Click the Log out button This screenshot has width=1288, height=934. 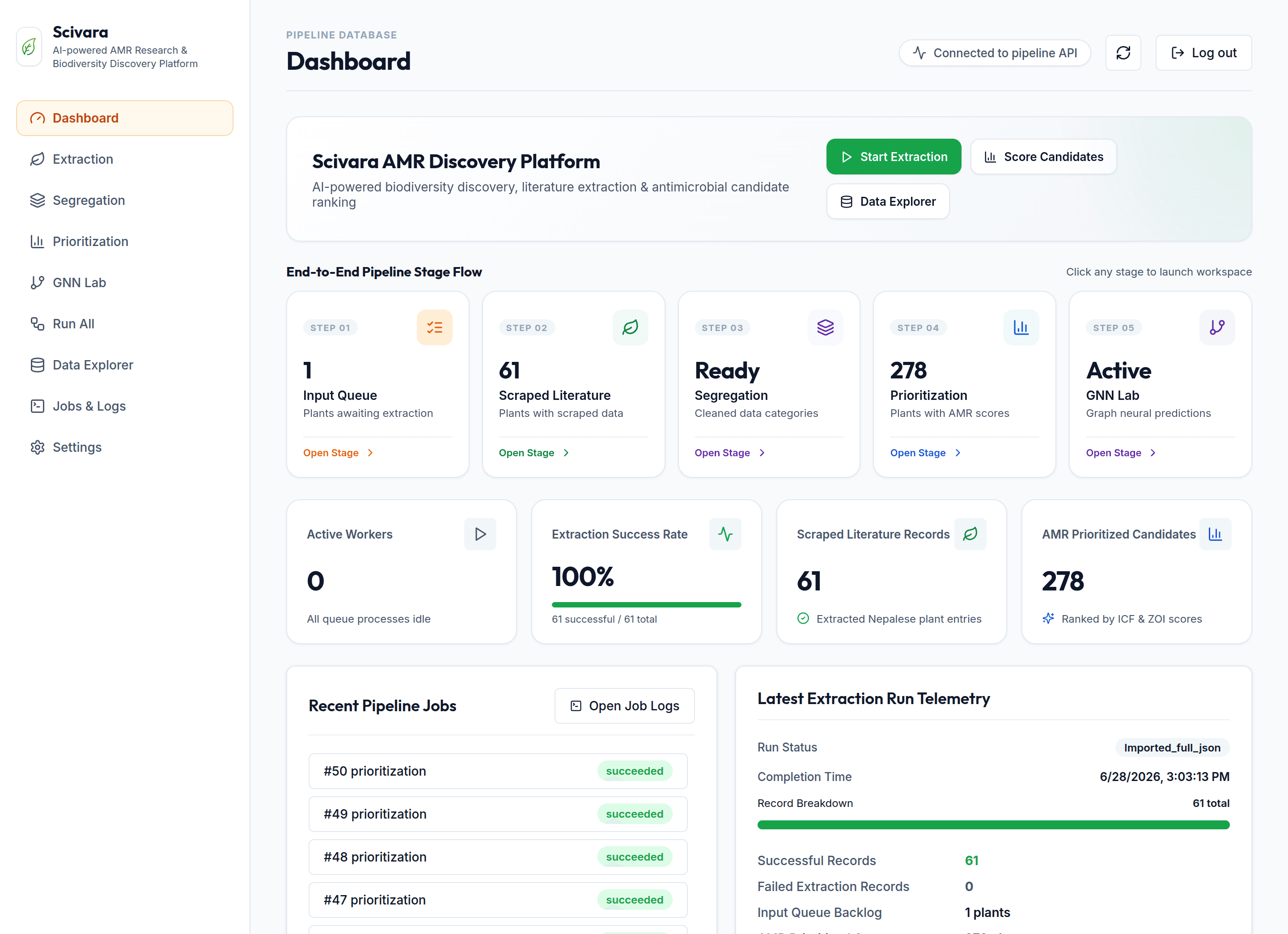click(x=1203, y=53)
